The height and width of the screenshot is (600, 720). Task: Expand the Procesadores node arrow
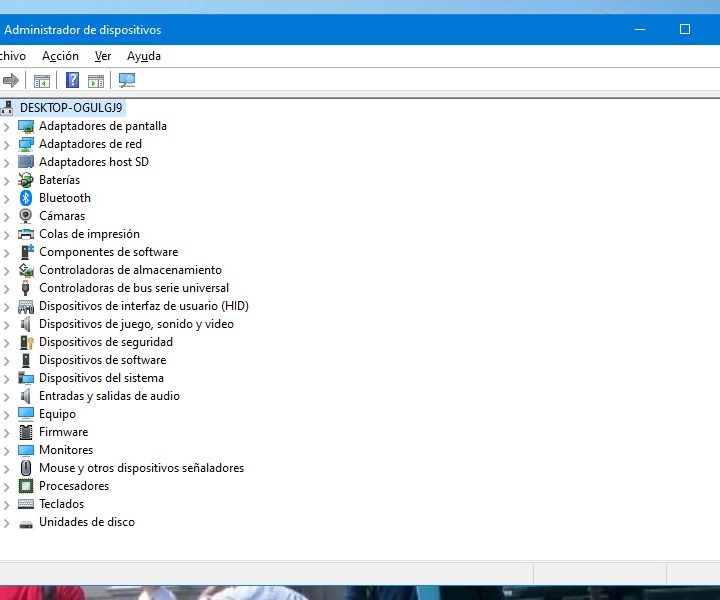click(x=6, y=487)
